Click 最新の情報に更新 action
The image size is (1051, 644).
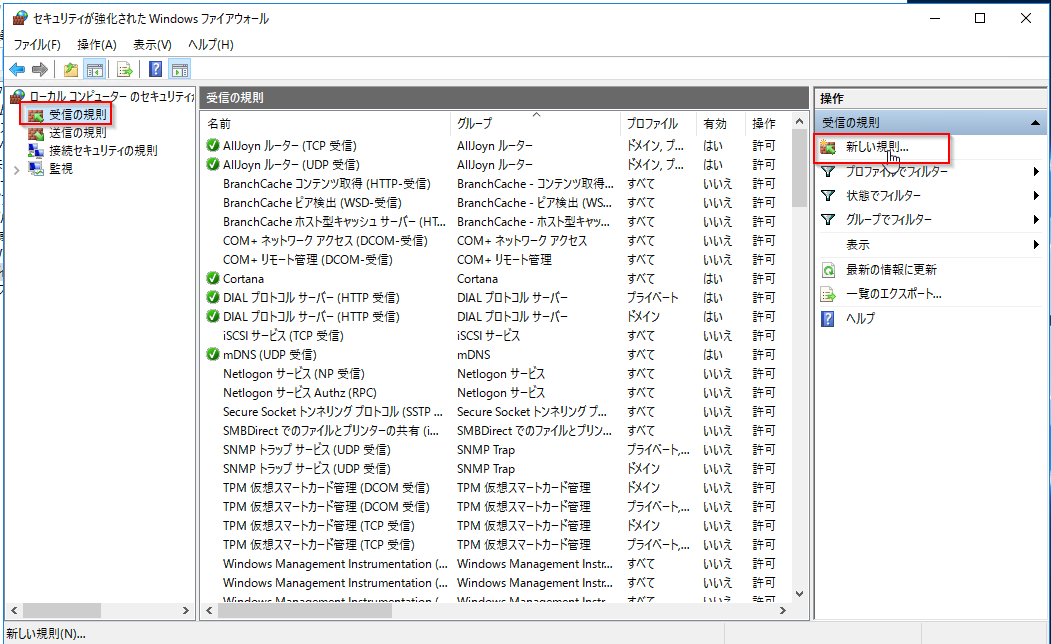click(x=891, y=270)
